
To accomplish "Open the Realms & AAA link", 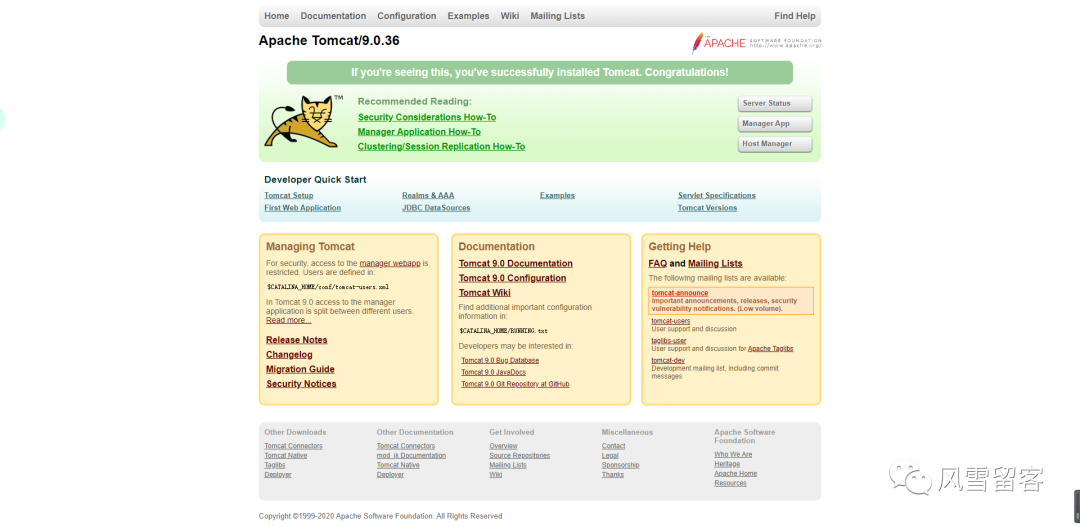I will (428, 196).
